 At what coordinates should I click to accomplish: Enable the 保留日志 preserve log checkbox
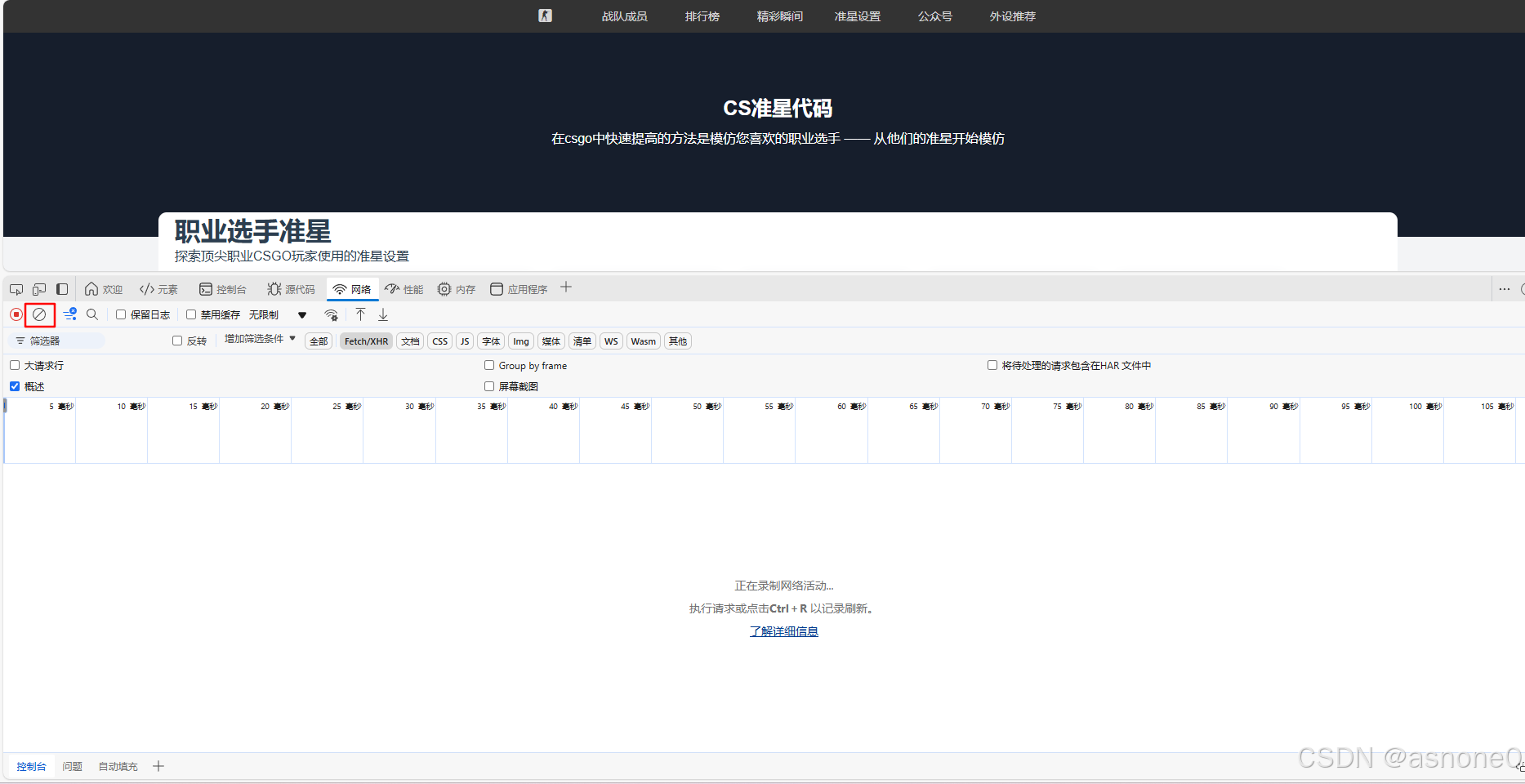121,314
